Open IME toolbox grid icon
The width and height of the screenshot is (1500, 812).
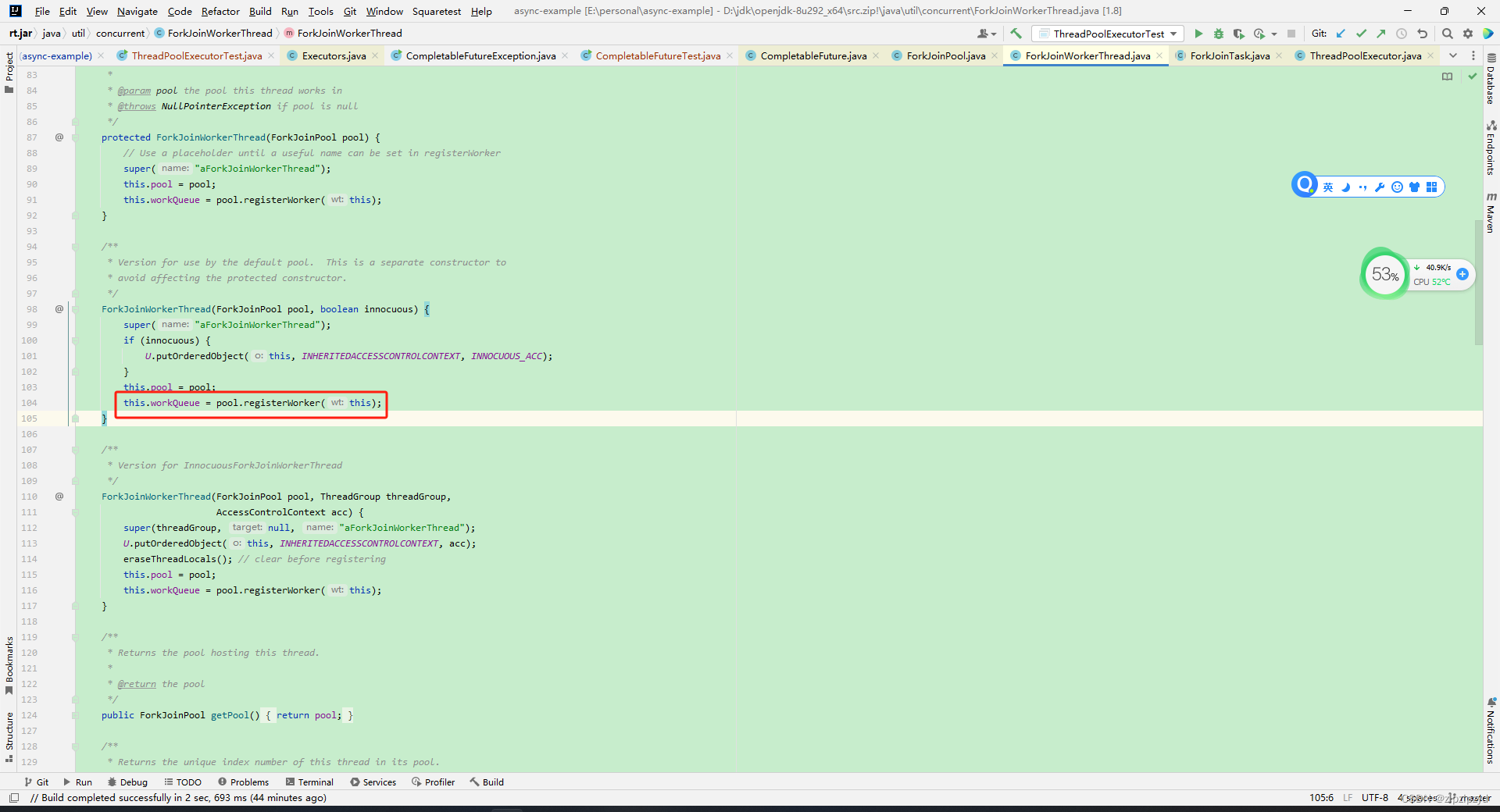(x=1431, y=187)
